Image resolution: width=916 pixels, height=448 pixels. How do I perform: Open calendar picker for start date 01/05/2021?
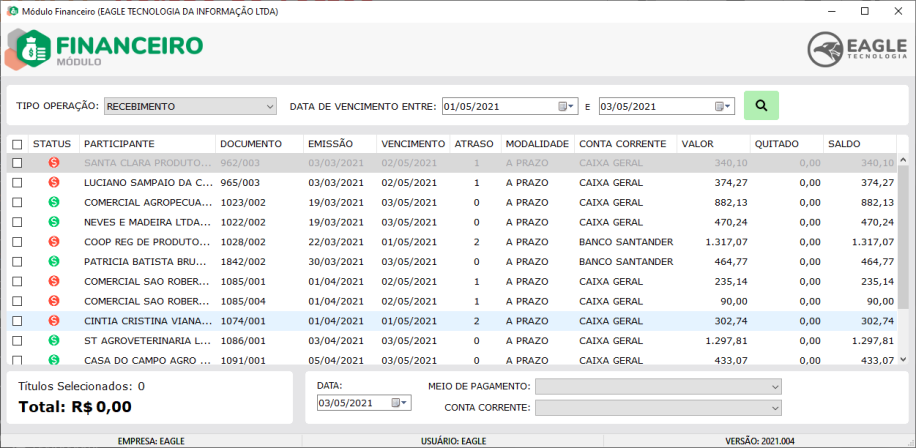point(566,106)
